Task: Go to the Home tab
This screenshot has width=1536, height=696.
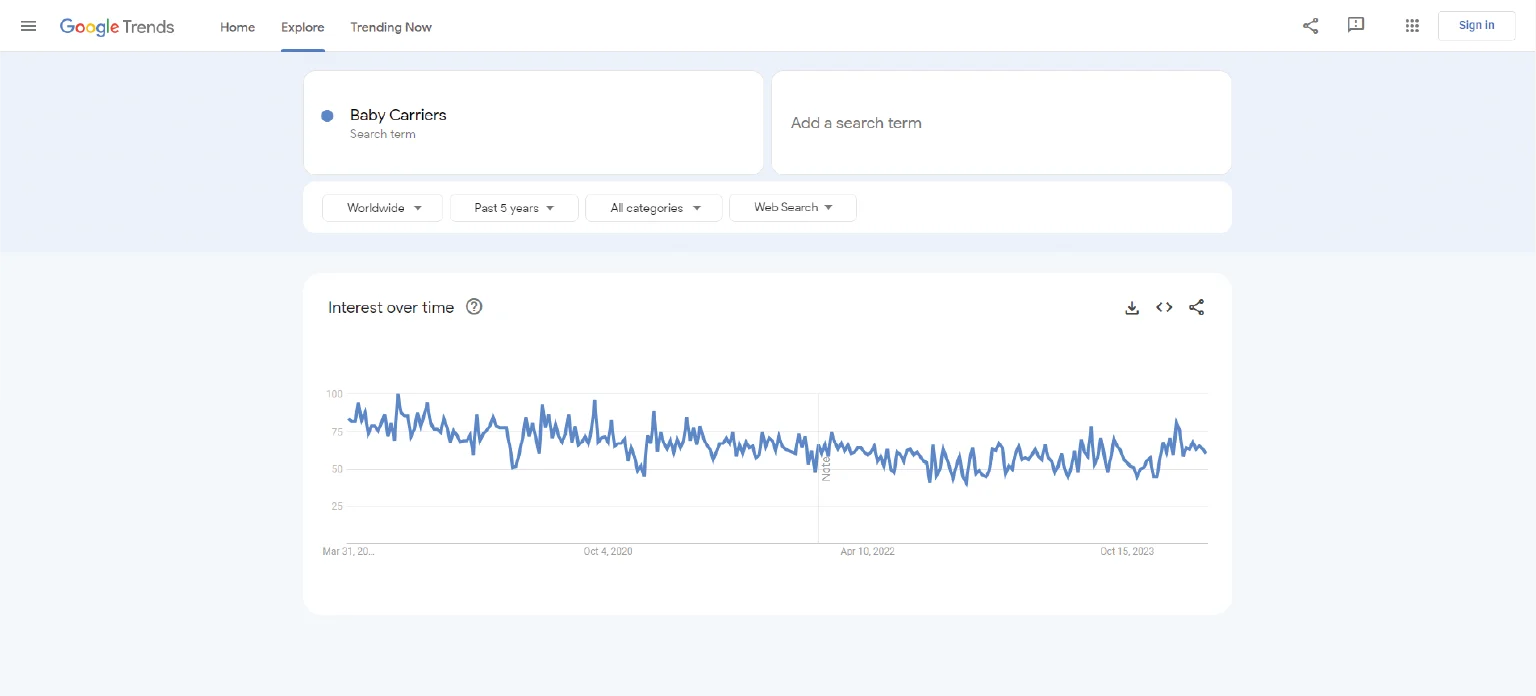Action: [237, 27]
